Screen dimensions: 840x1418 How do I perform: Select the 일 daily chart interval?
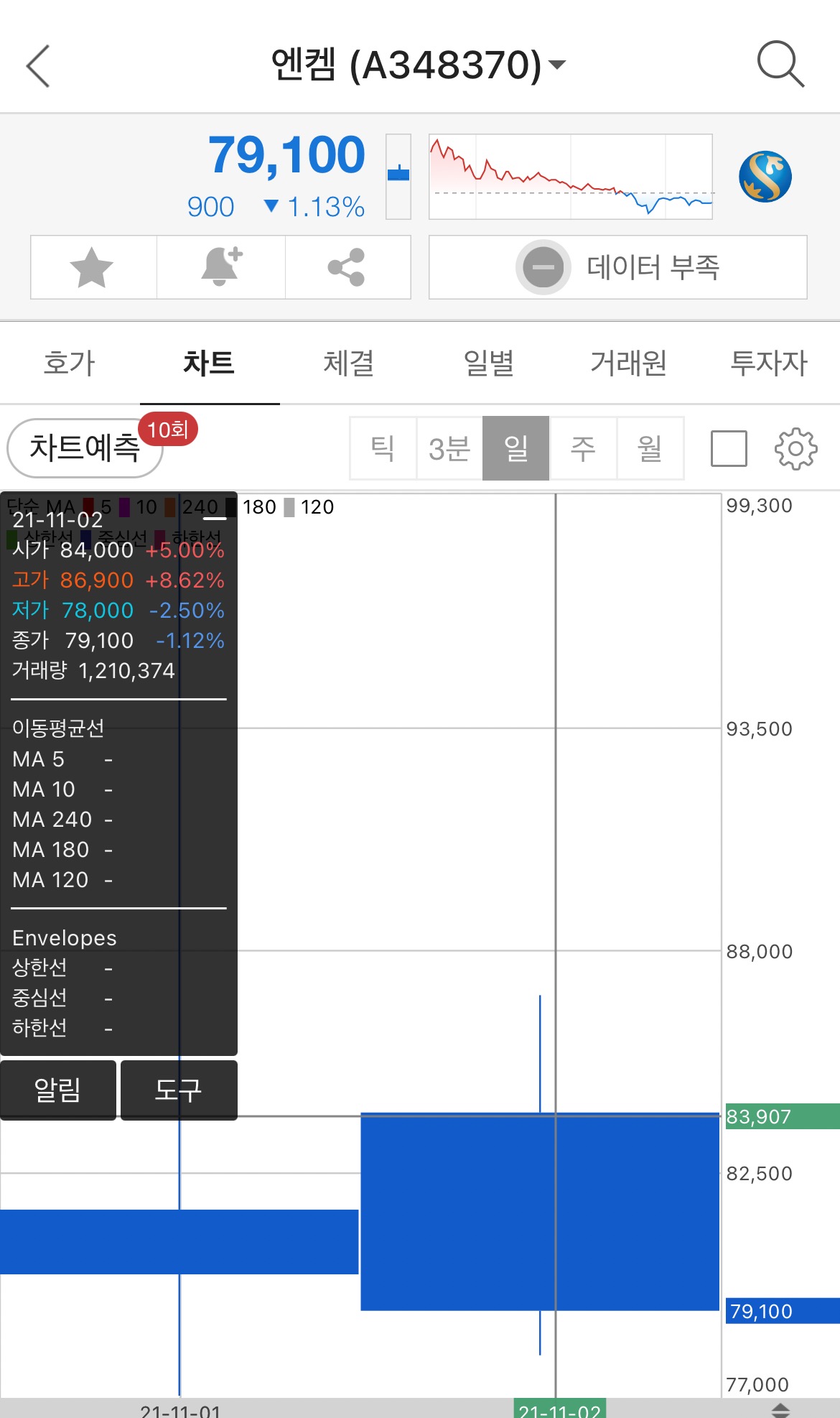coord(516,448)
